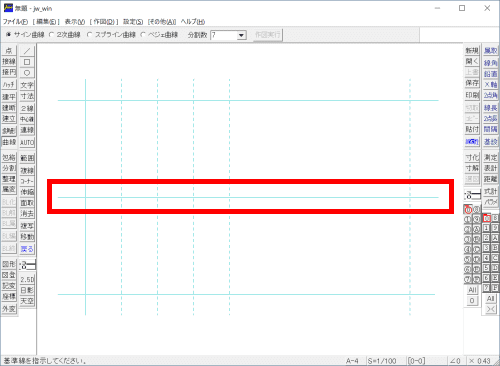Image resolution: width=500 pixels, height=366 pixels.
Task: Click the X軸 button
Action: click(x=490, y=84)
